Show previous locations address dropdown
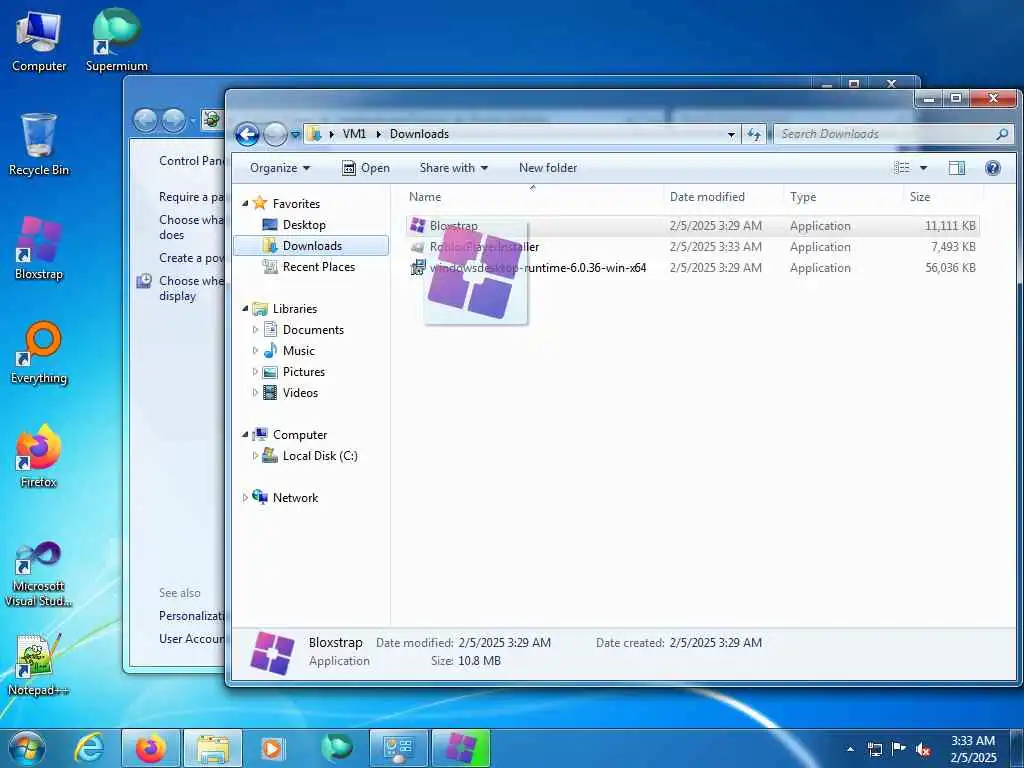The width and height of the screenshot is (1024, 768). click(731, 135)
